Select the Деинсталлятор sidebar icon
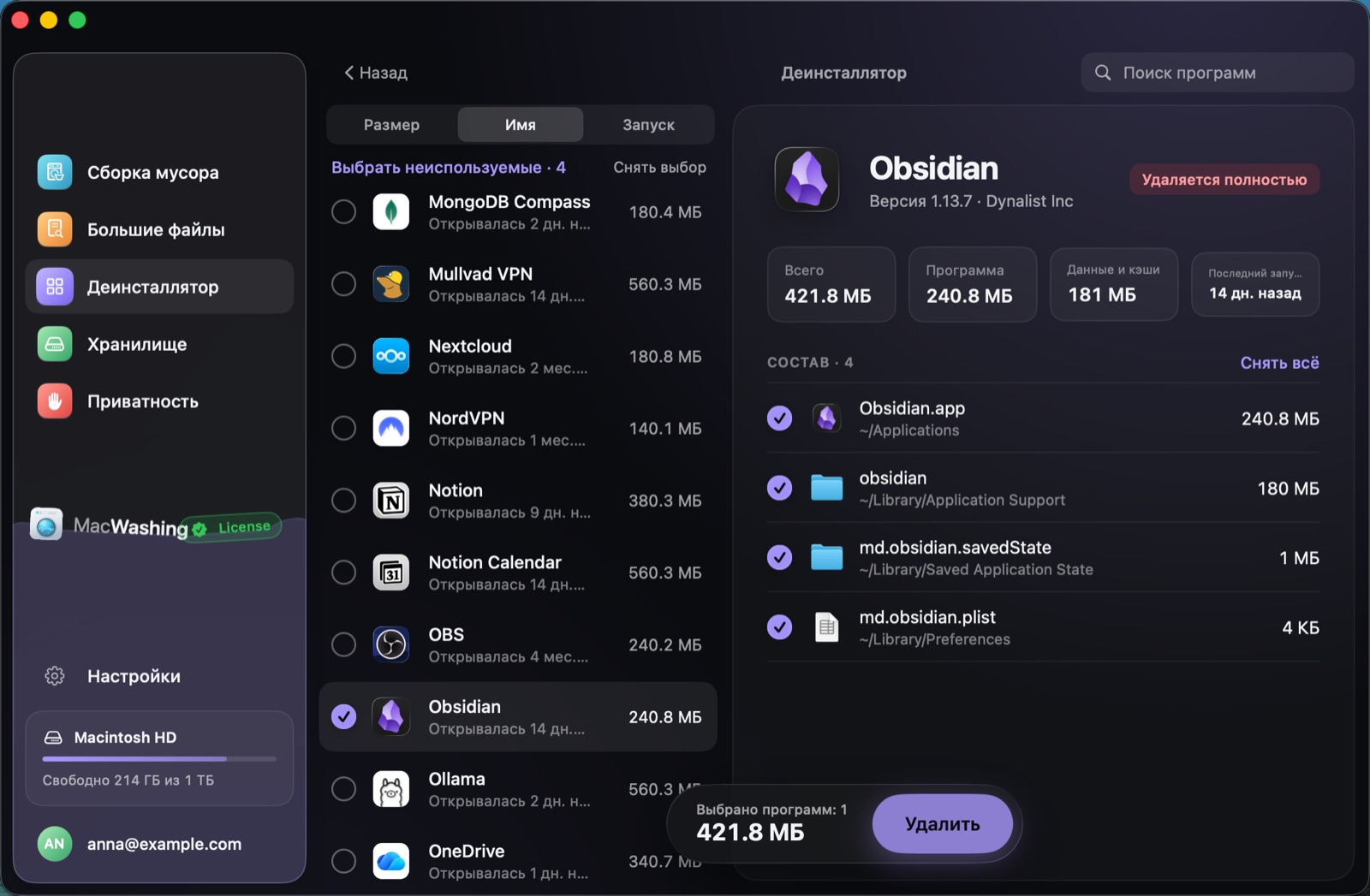The image size is (1370, 896). click(55, 287)
